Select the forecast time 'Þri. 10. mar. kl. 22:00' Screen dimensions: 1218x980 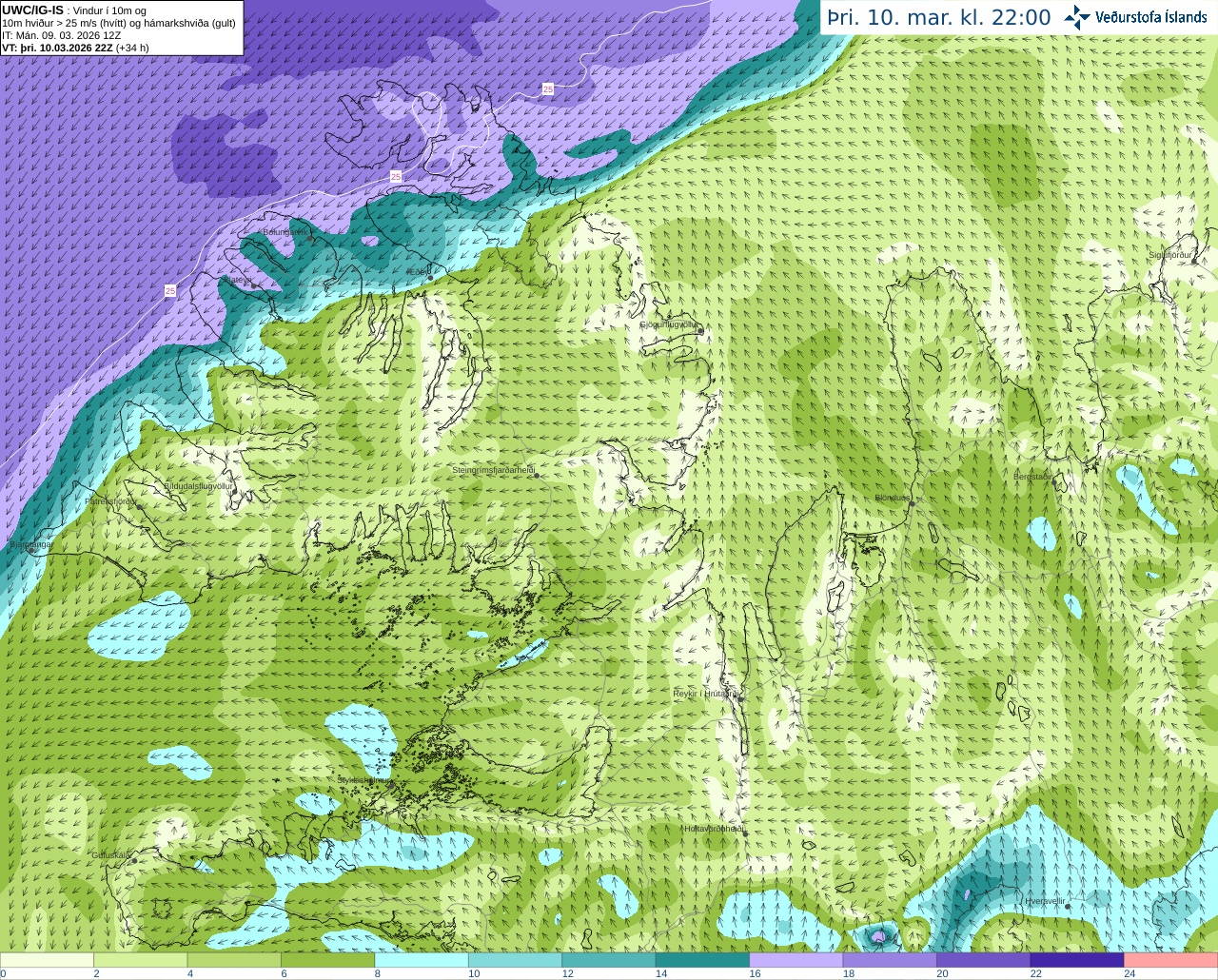[x=939, y=17]
